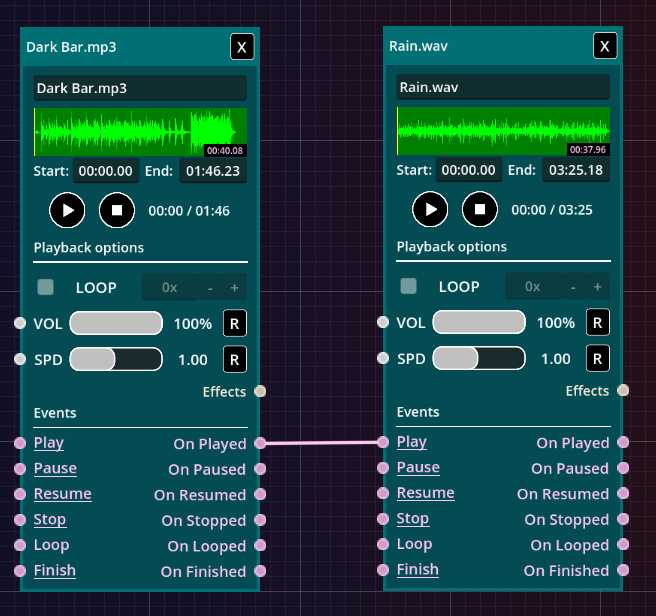Click the Dark Bar.mp3 End time field
Screen dimensions: 656x616
[x=213, y=171]
